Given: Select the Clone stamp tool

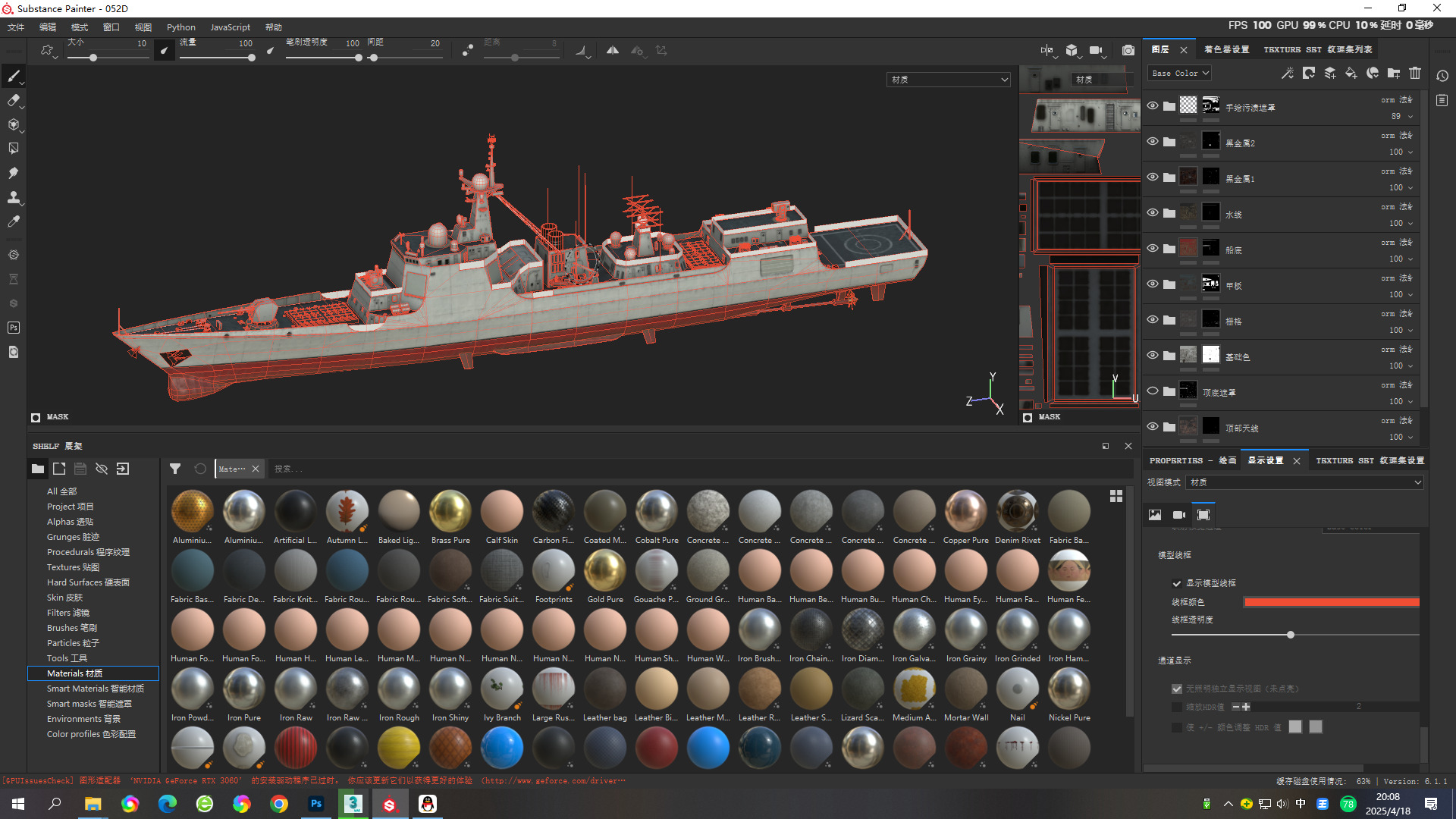Looking at the screenshot, I should [14, 197].
